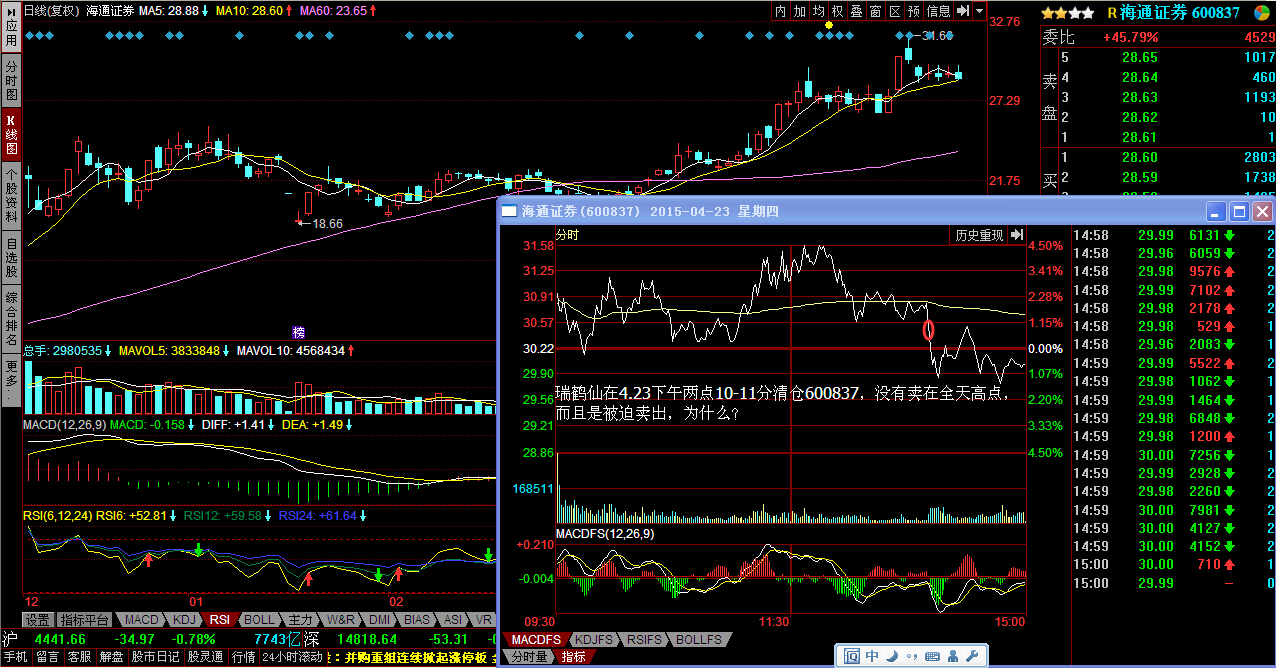Click IME user account icon
The height and width of the screenshot is (668, 1276).
click(953, 656)
